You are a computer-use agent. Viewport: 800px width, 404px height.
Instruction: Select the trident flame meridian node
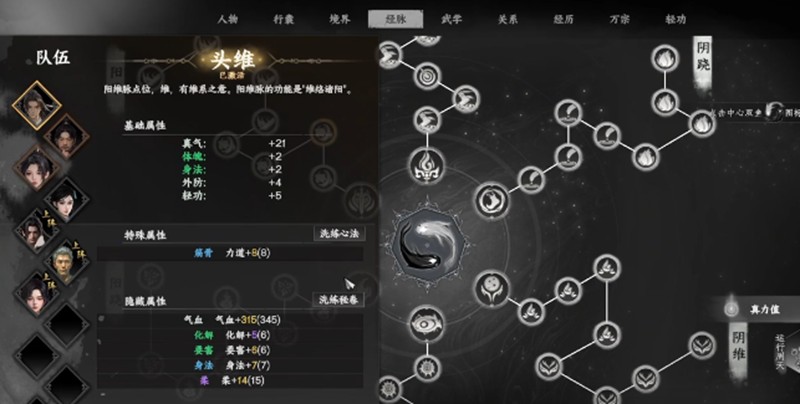click(427, 165)
